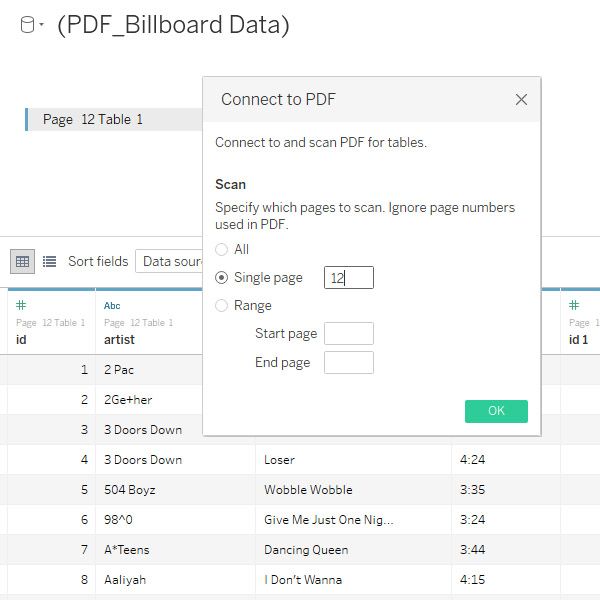Switch to the metadata list view icon

(49, 261)
